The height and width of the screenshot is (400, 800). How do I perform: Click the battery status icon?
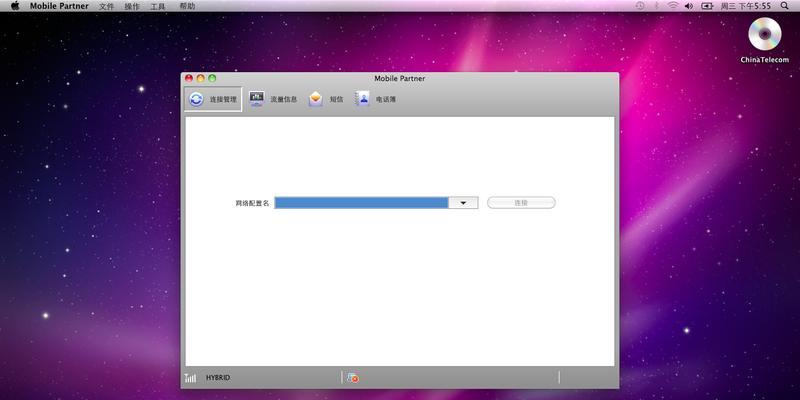click(707, 6)
